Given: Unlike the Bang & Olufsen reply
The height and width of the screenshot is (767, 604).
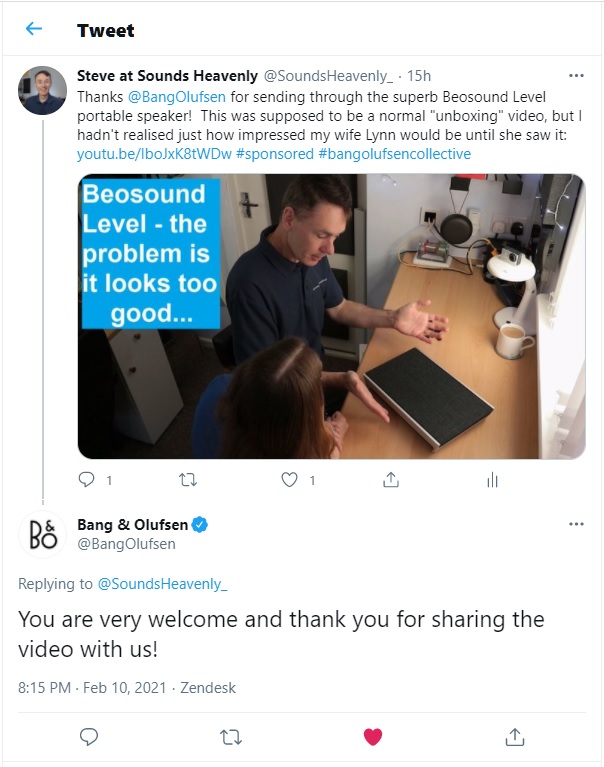Looking at the screenshot, I should coord(373,737).
